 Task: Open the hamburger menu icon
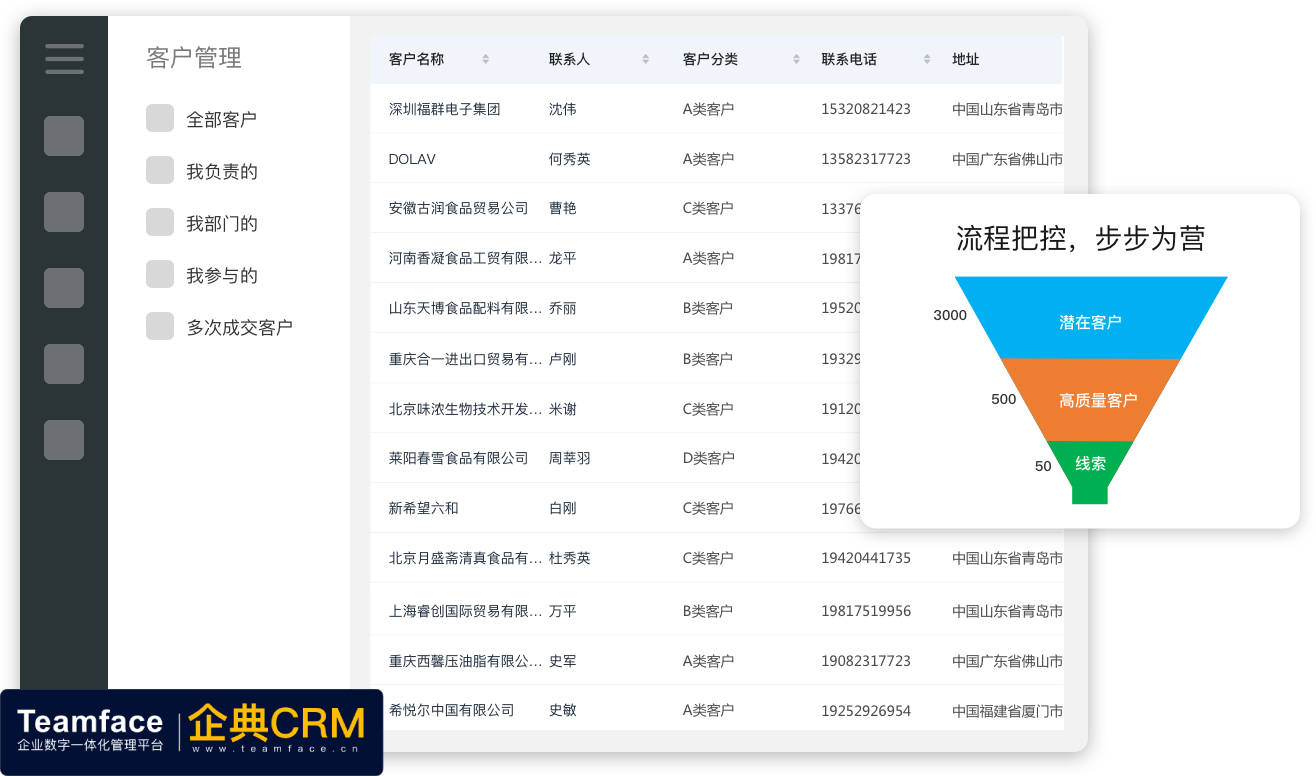point(64,58)
